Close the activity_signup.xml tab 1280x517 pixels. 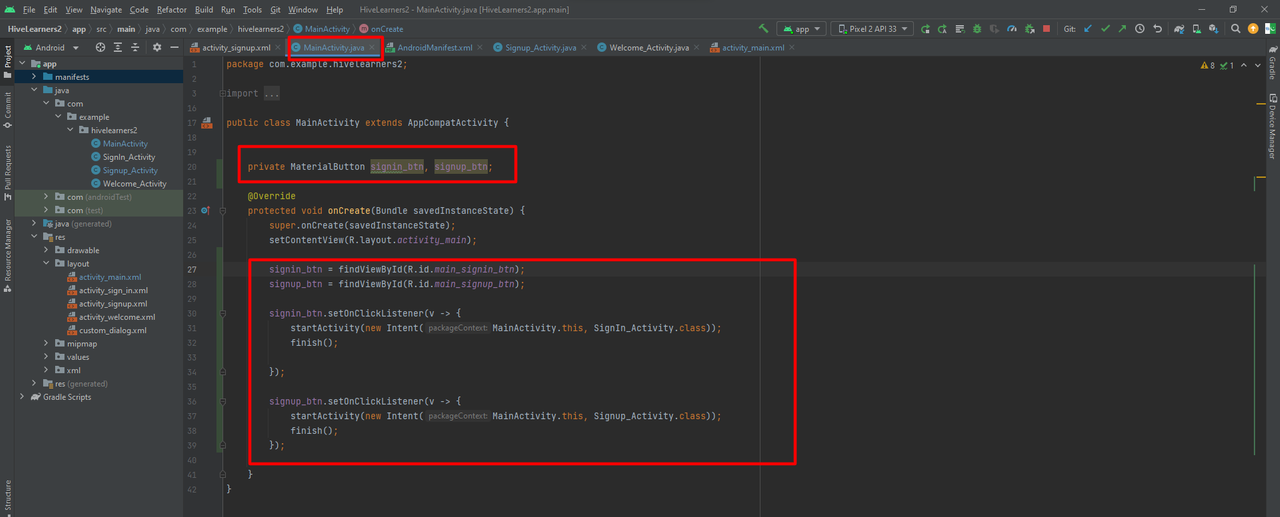[280, 47]
